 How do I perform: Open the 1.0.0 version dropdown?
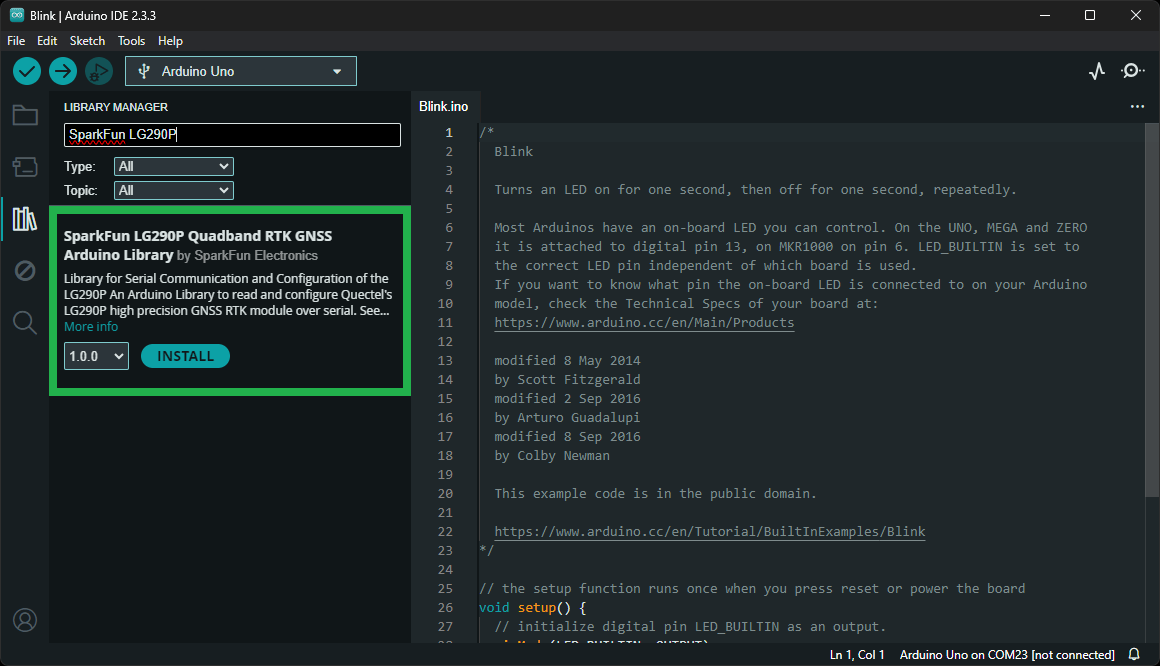pos(96,356)
